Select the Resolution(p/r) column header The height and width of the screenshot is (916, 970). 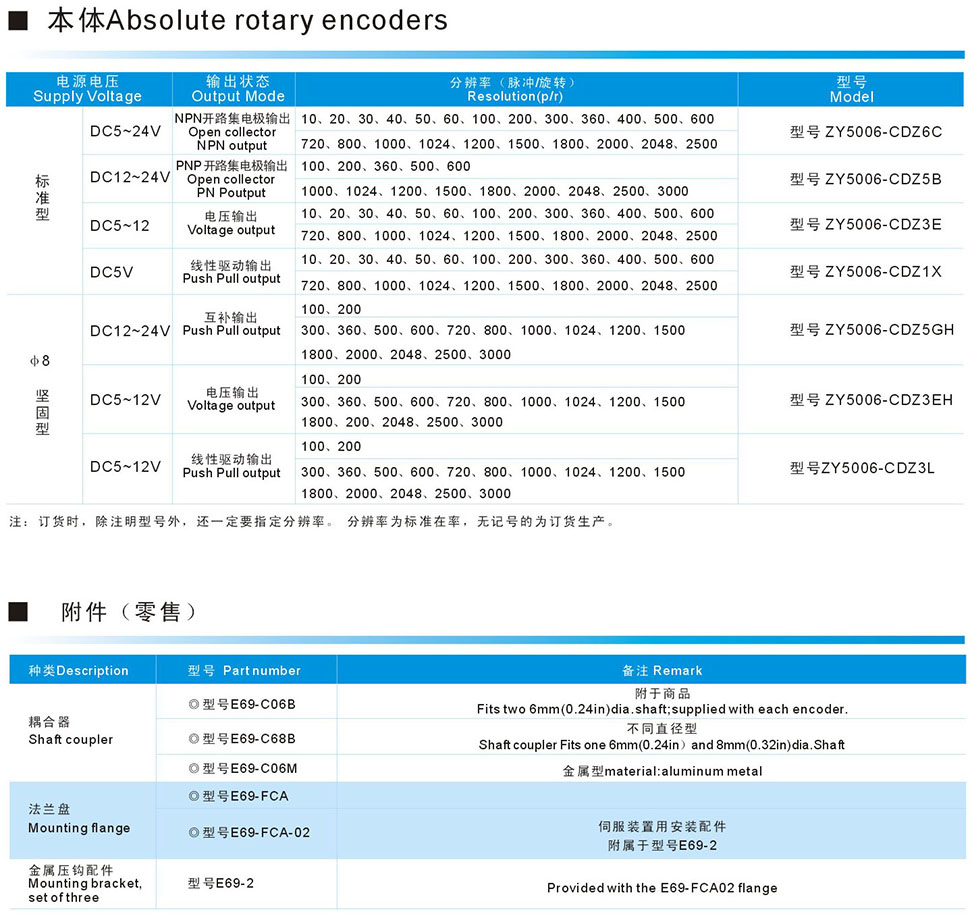[x=514, y=89]
